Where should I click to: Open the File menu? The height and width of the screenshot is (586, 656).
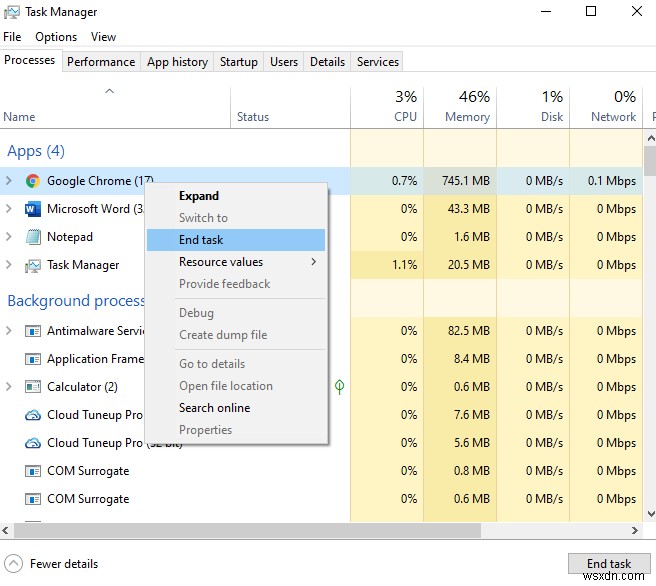coord(12,37)
